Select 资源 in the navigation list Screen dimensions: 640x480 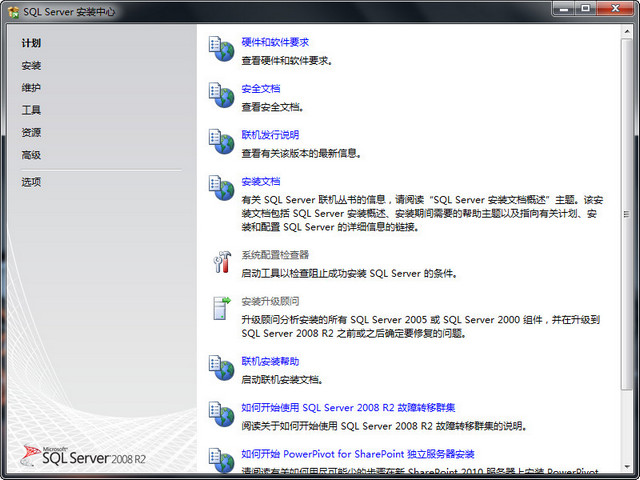[31, 133]
